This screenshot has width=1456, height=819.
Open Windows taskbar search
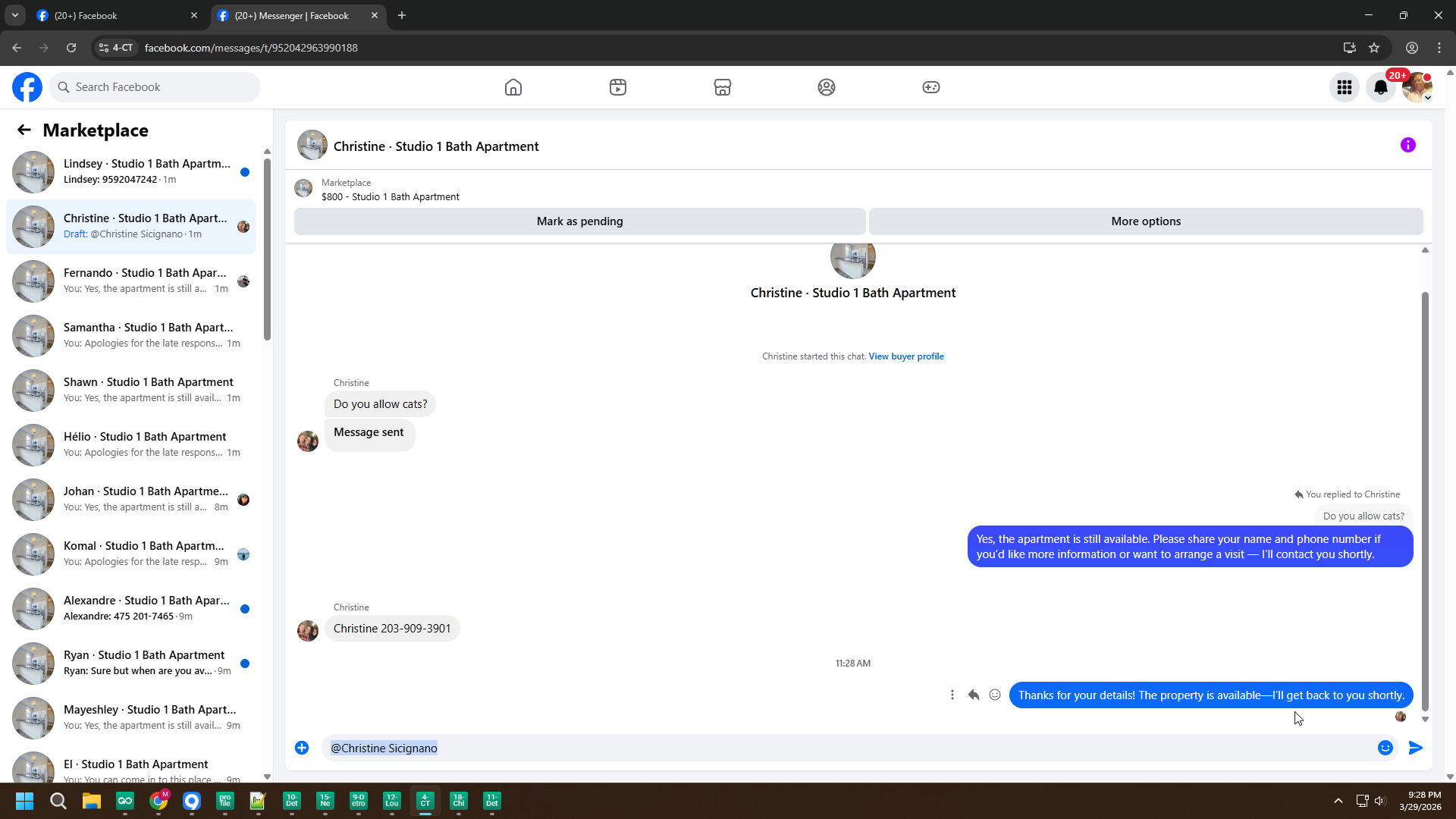58,801
